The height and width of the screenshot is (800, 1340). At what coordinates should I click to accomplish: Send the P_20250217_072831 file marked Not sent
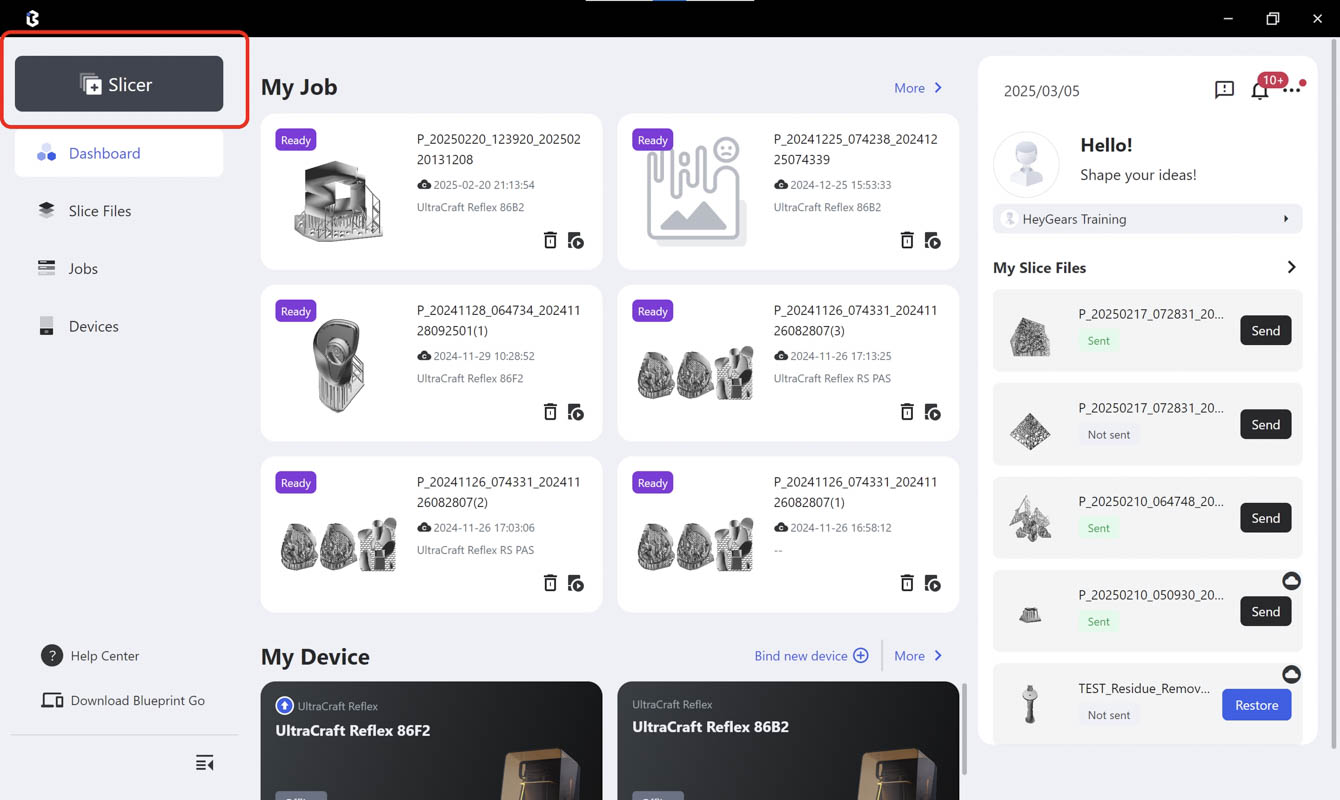click(1265, 425)
